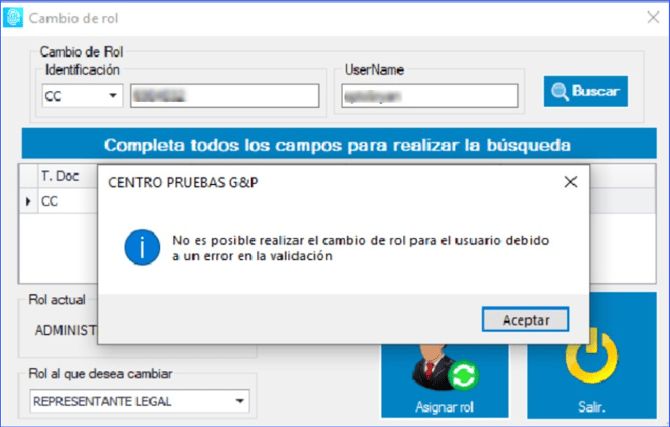Click the Buscar search button
This screenshot has width=670, height=427.
[x=585, y=91]
